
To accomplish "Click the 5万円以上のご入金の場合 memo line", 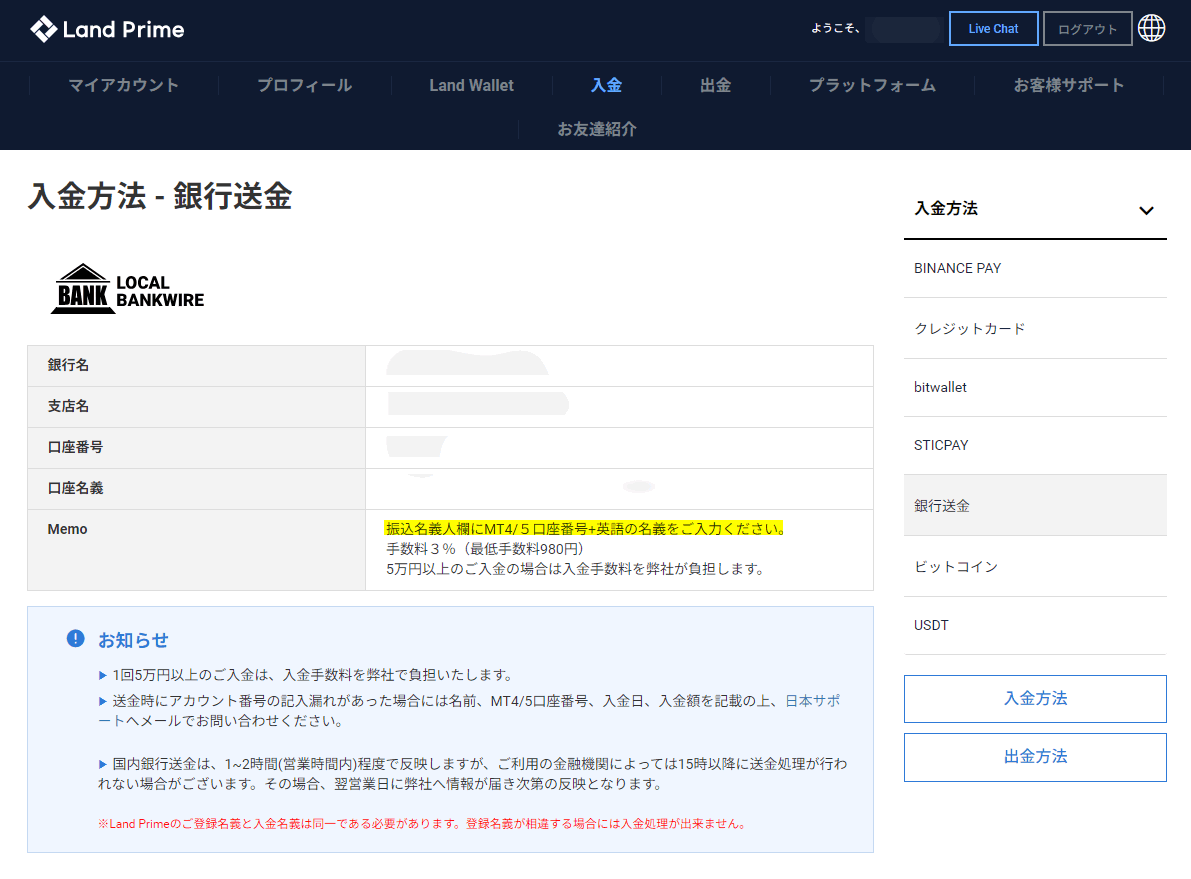I will (x=576, y=568).
